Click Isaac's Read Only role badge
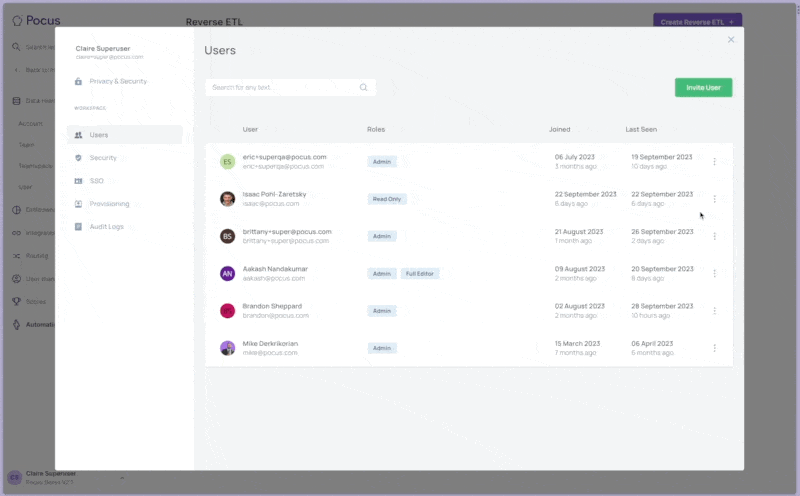 coord(387,199)
